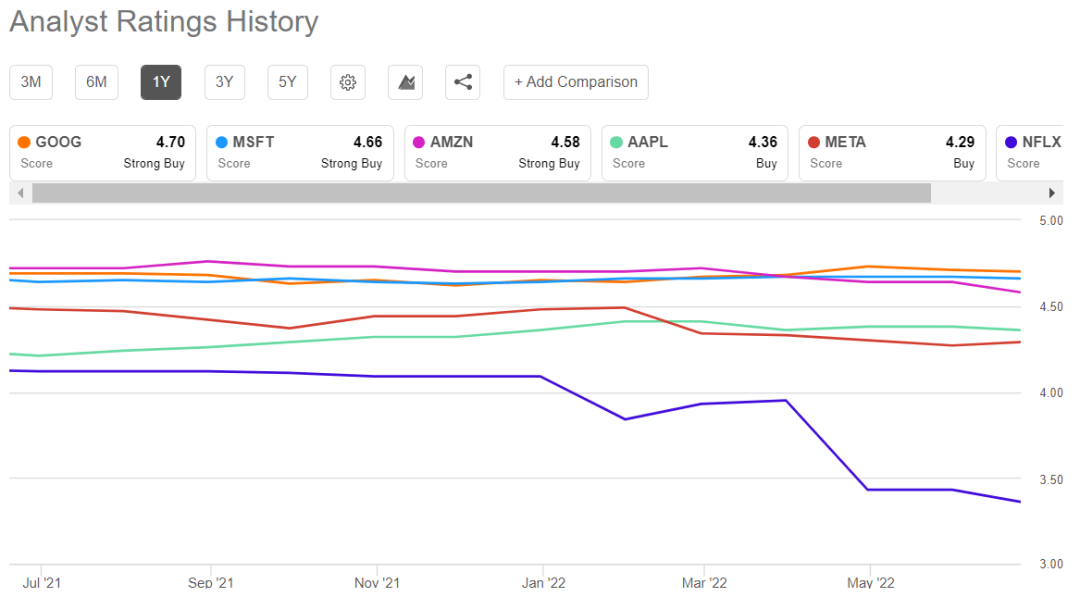The height and width of the screenshot is (597, 1080).
Task: Open chart settings gear icon
Action: tap(348, 82)
